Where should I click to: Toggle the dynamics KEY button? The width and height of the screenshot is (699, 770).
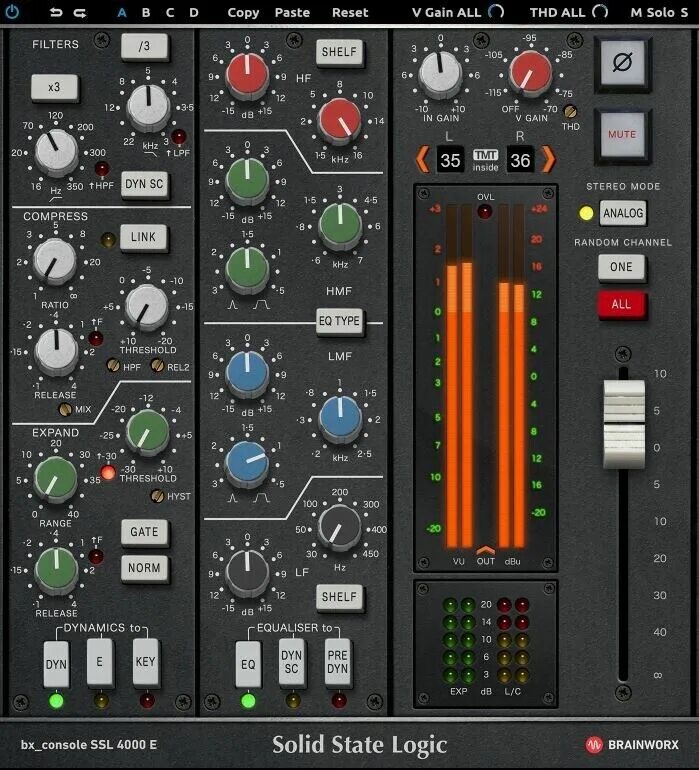[146, 661]
